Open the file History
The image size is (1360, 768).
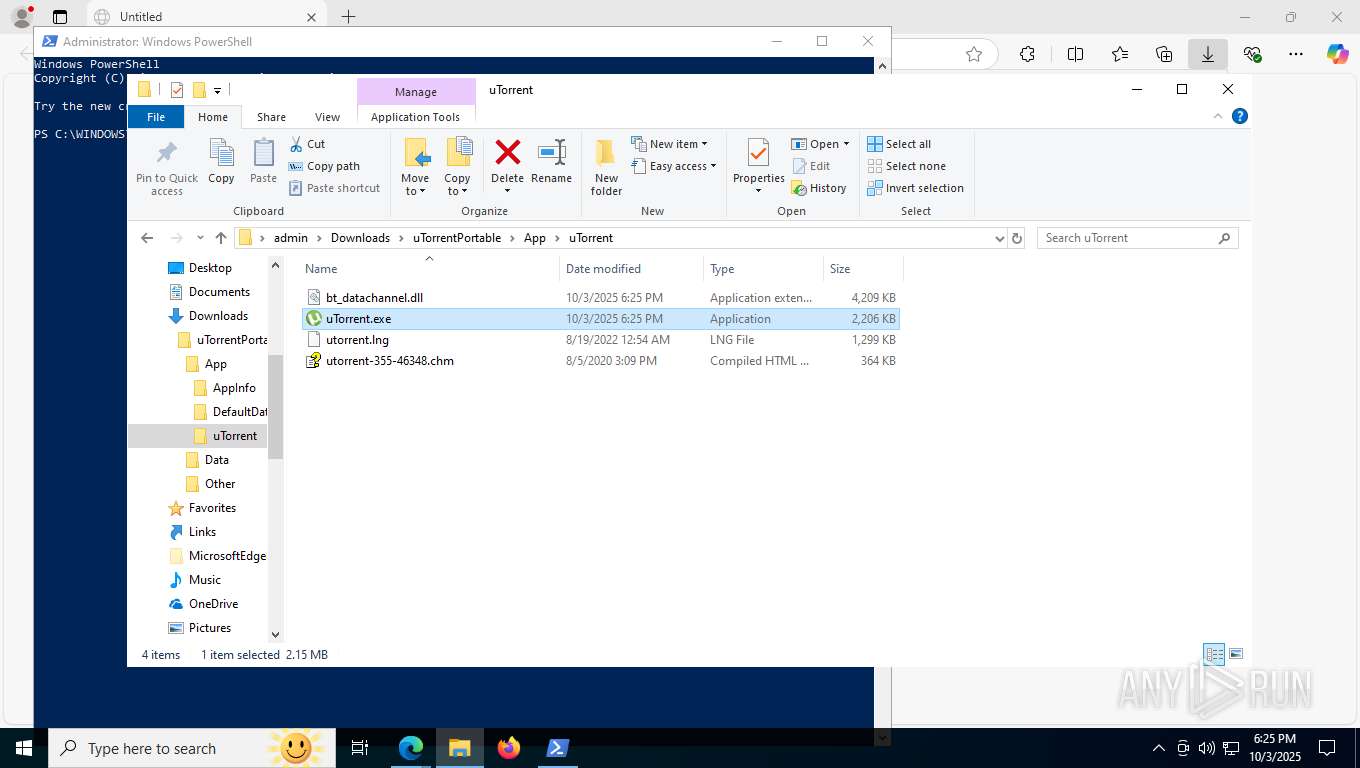point(818,188)
